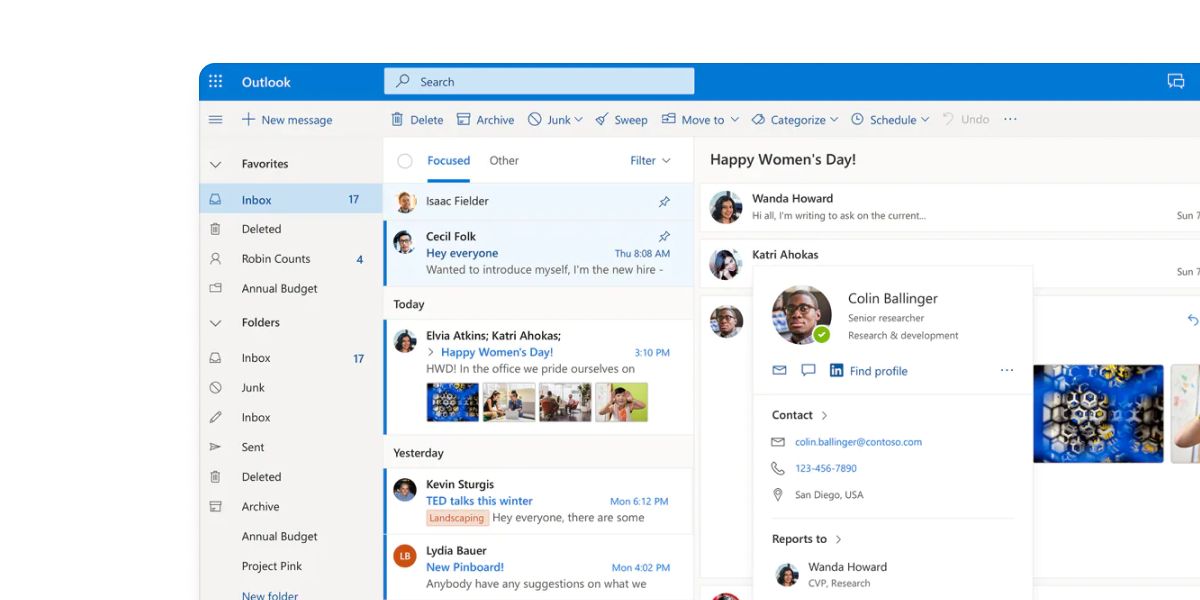Image resolution: width=1200 pixels, height=600 pixels.
Task: Unpin the Cecil Folk message
Action: click(664, 237)
